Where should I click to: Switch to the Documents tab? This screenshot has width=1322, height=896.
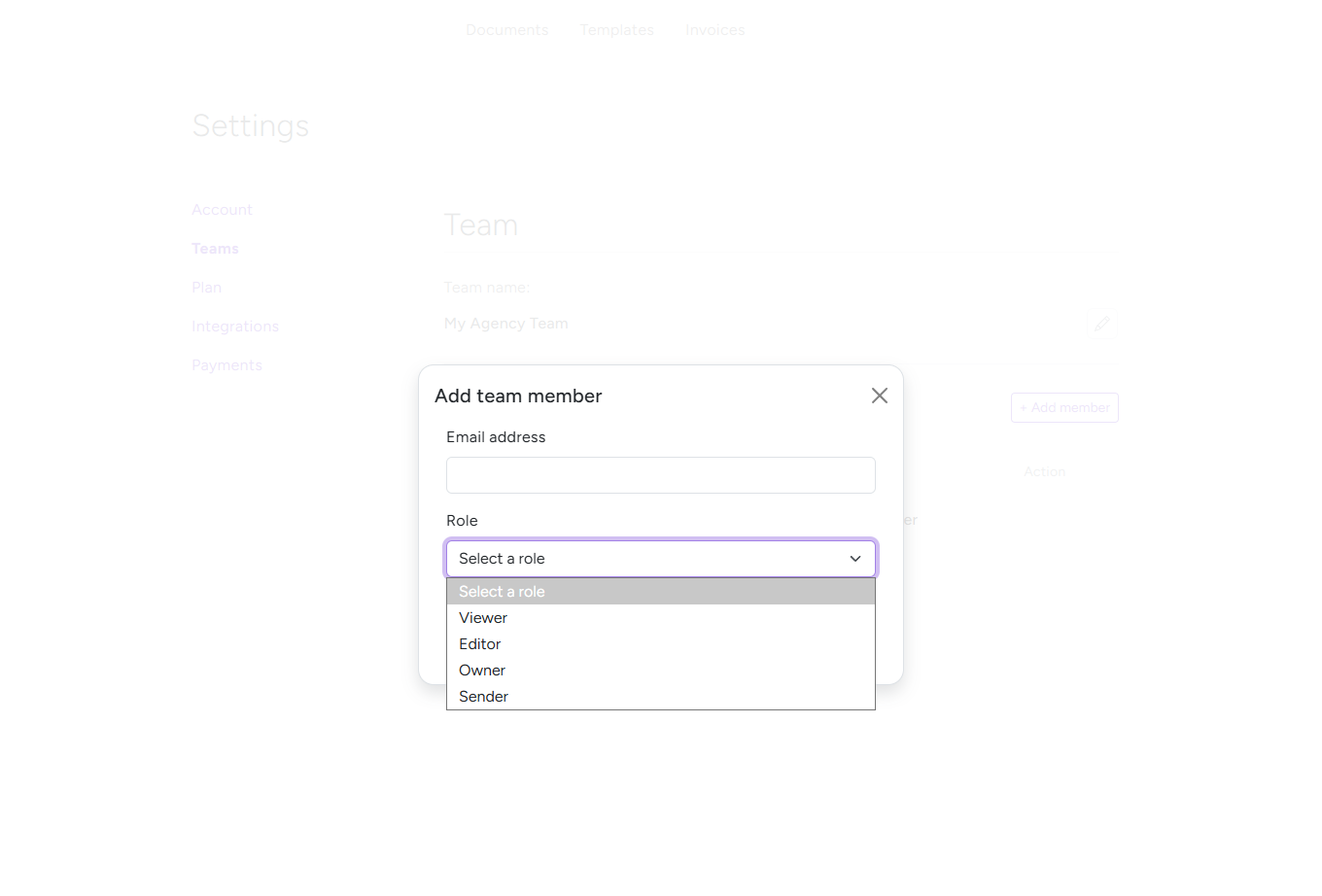point(506,29)
